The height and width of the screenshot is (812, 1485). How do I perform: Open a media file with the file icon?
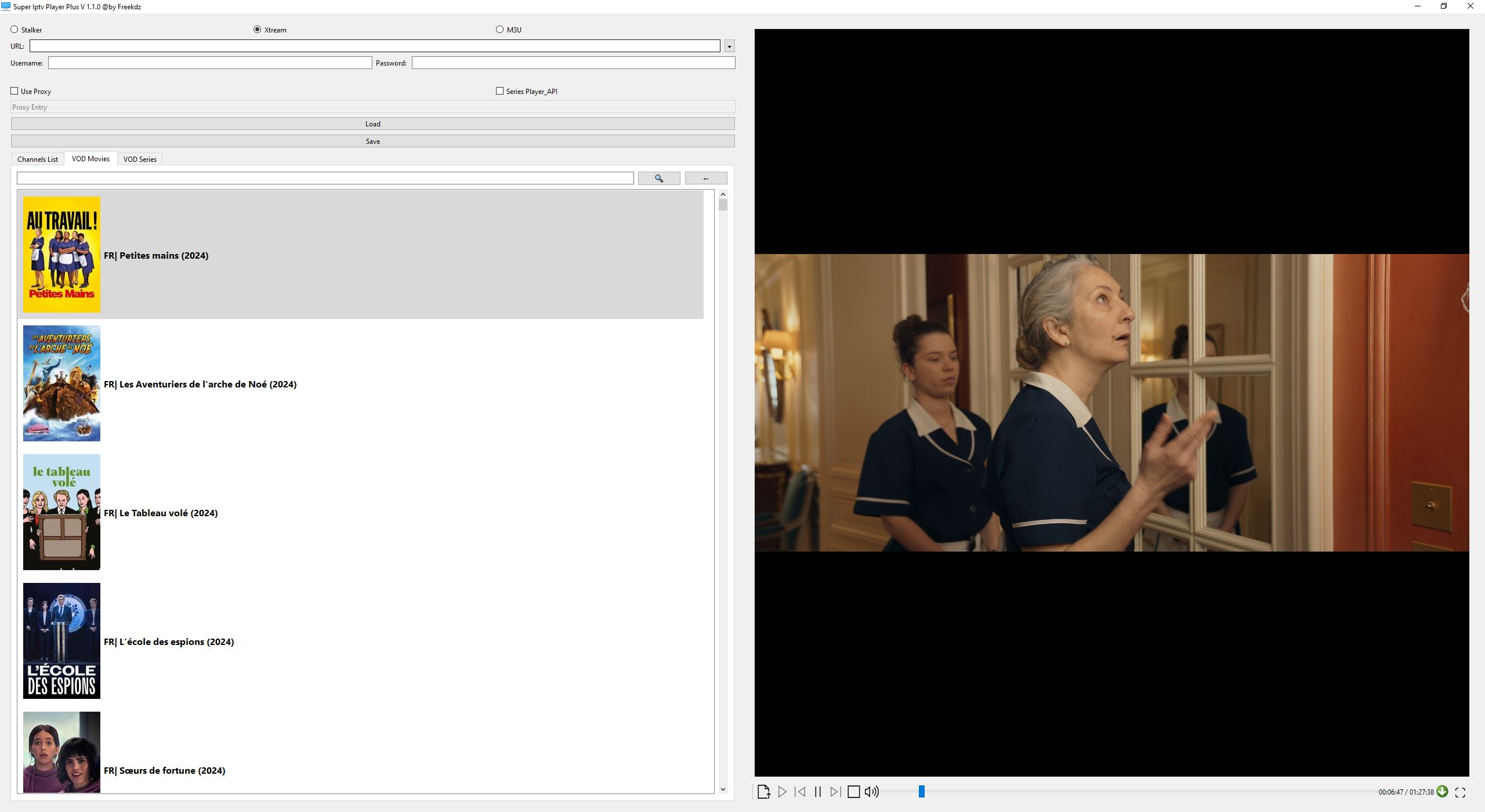(x=763, y=792)
